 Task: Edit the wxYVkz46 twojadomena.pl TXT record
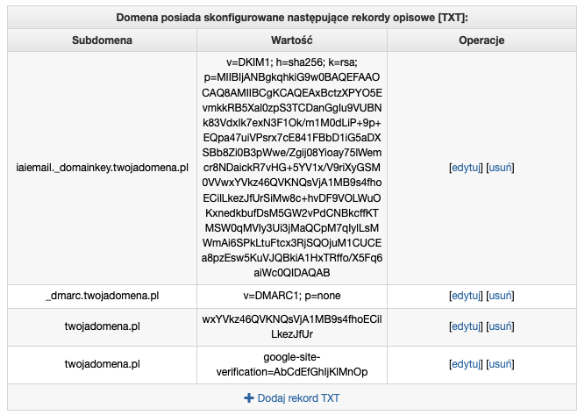tap(466, 327)
